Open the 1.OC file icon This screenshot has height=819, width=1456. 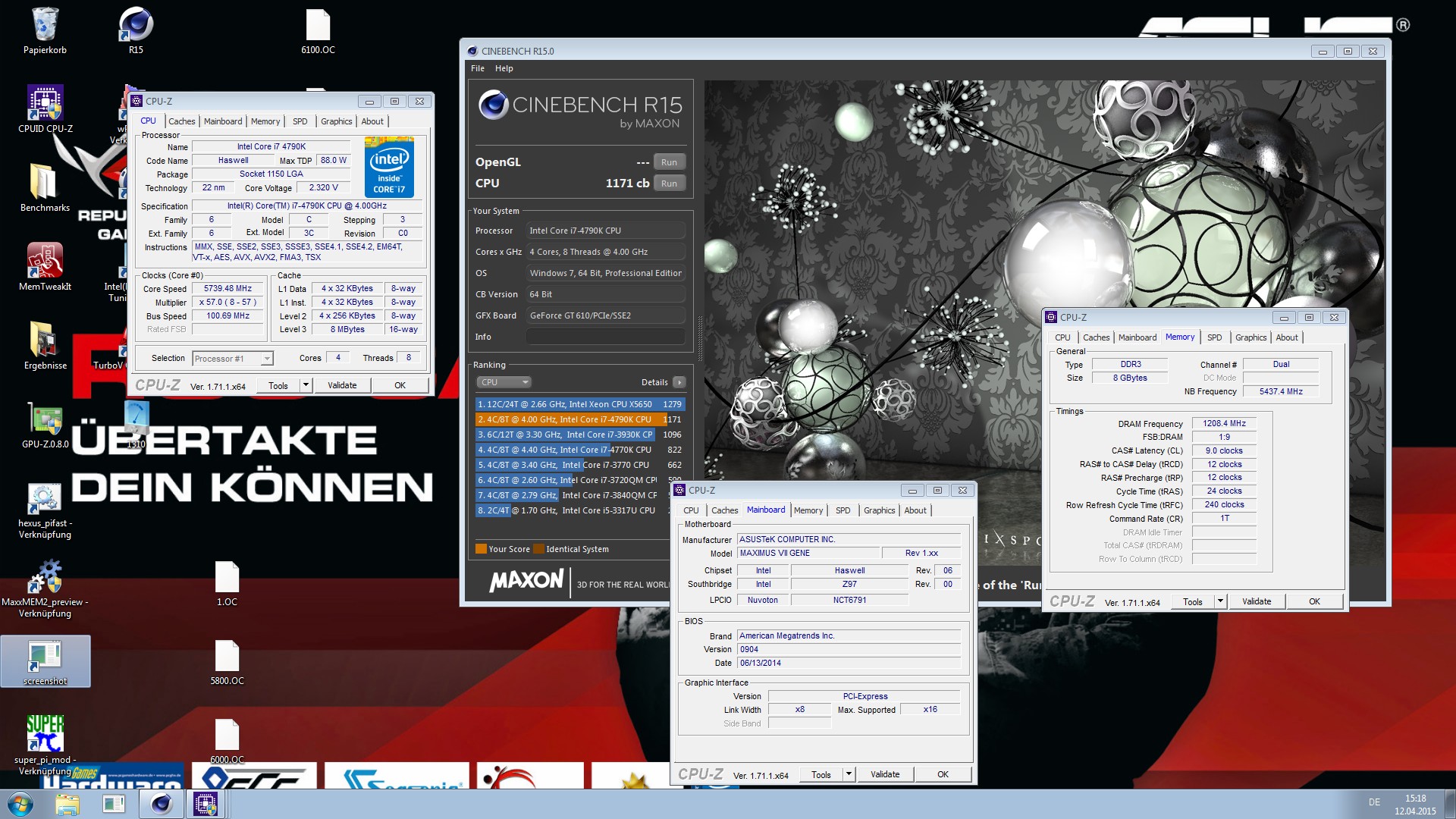coord(227,583)
